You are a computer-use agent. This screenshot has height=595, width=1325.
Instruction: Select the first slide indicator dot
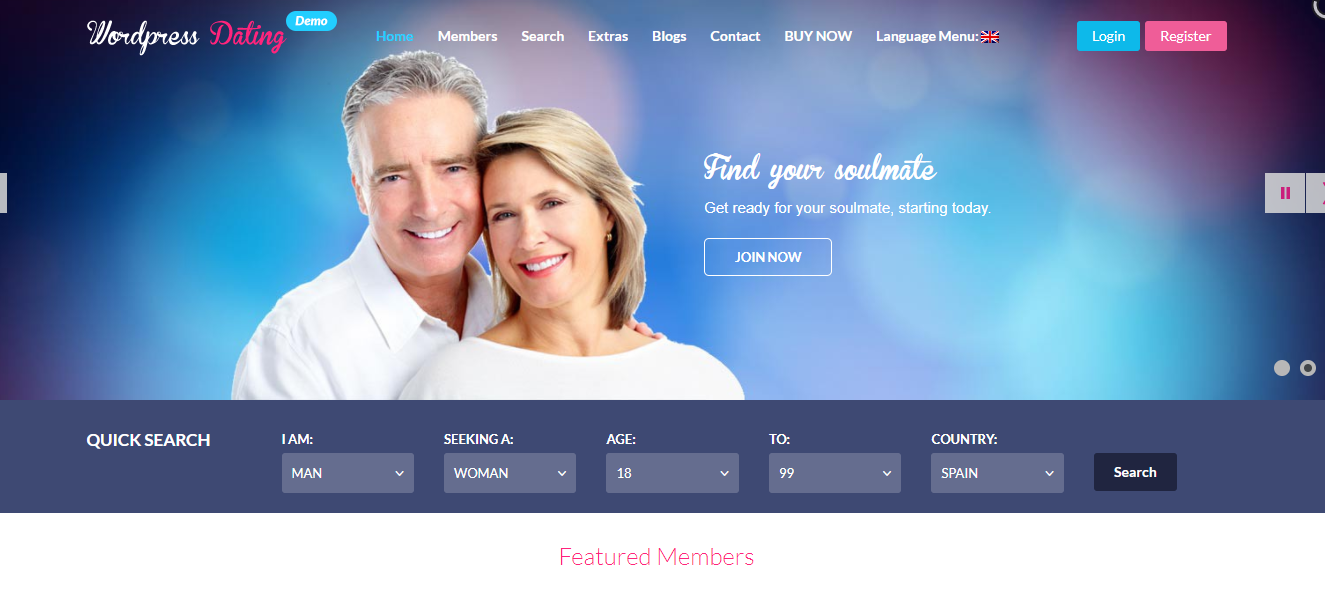pos(1282,368)
